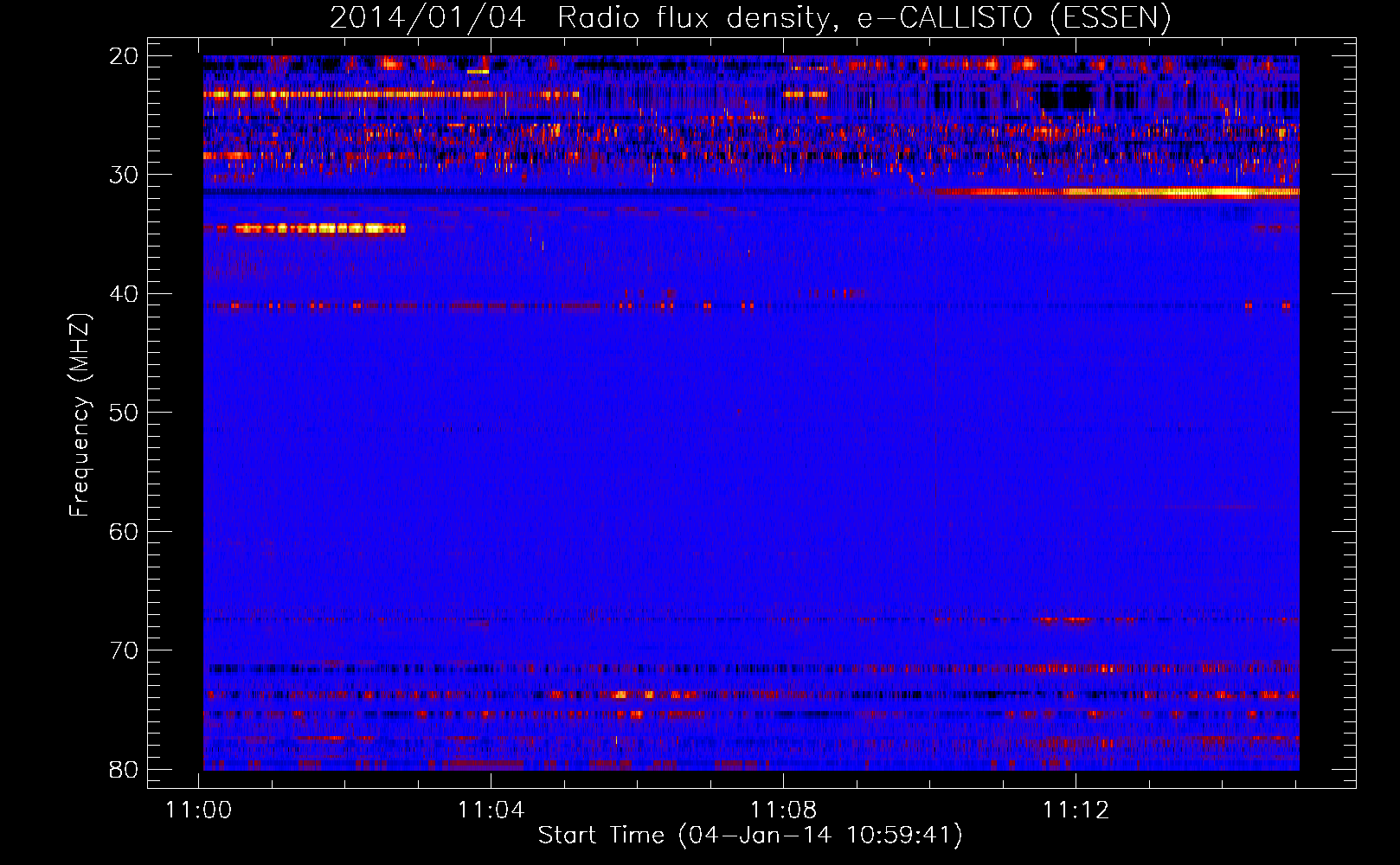
Task: Click the 'Start Time (04-Jan-14 10:59:41)' label
Action: (750, 836)
